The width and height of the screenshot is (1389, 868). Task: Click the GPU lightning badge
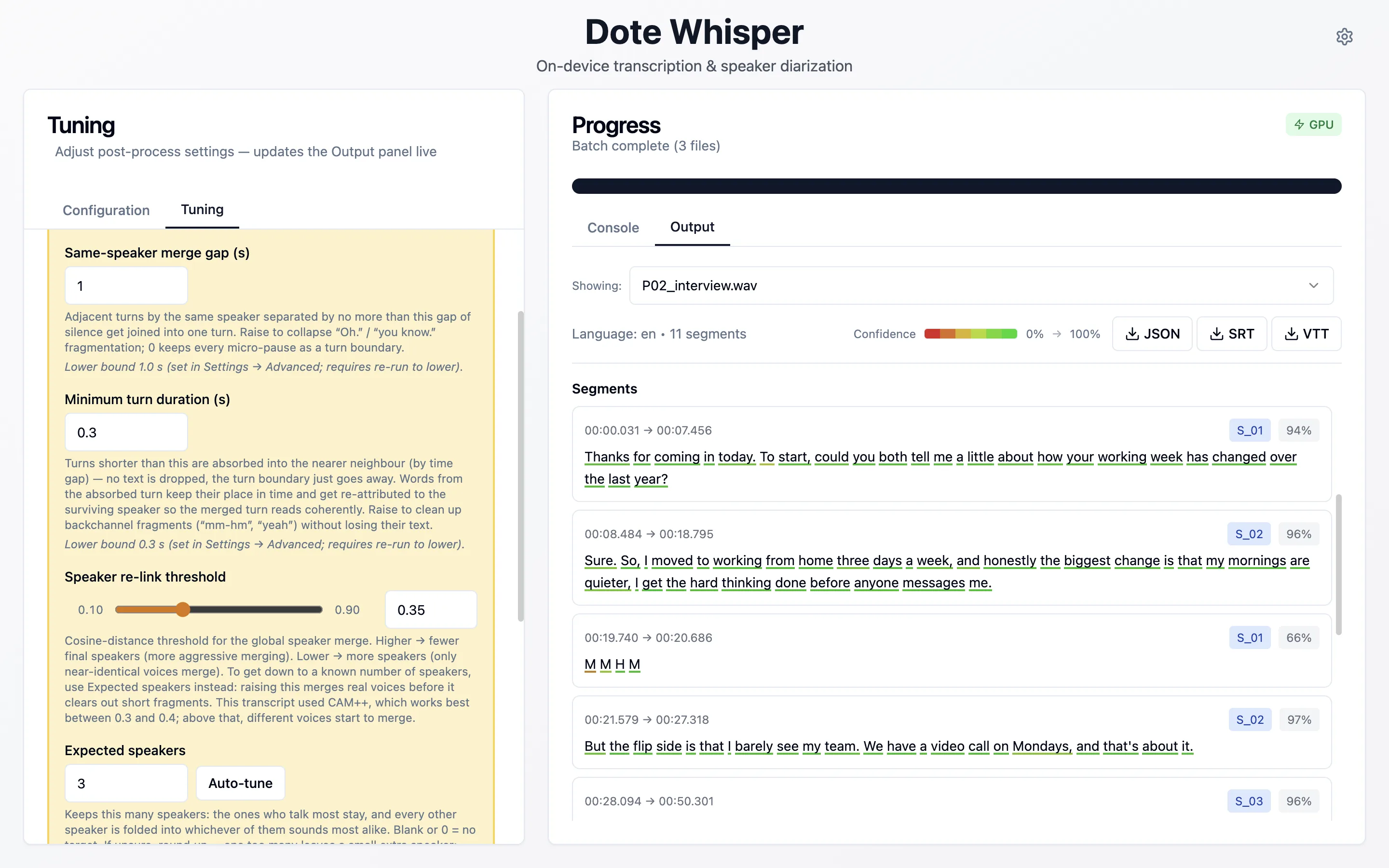pos(1313,124)
